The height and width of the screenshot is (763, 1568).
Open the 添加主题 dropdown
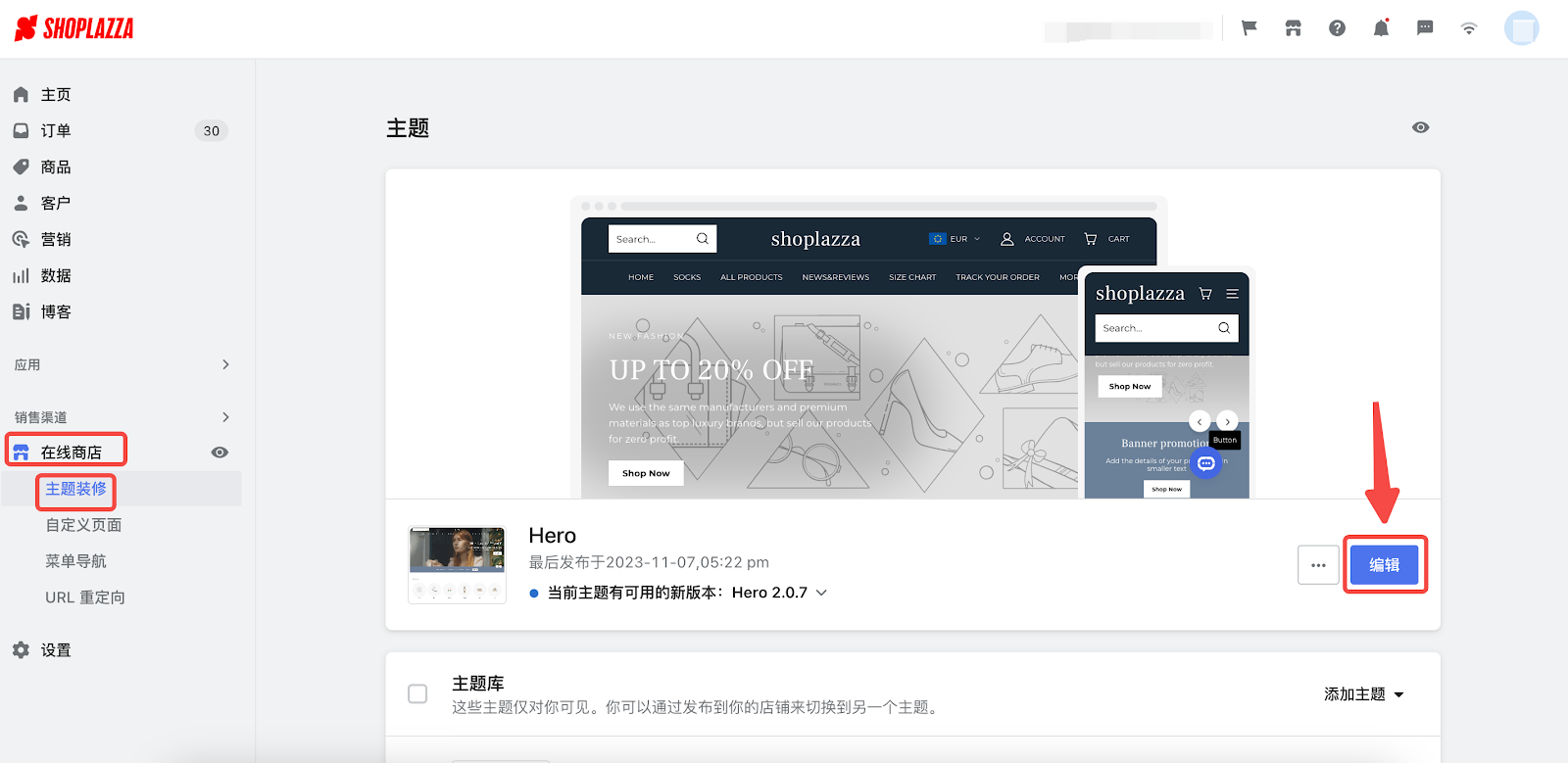[x=1363, y=693]
